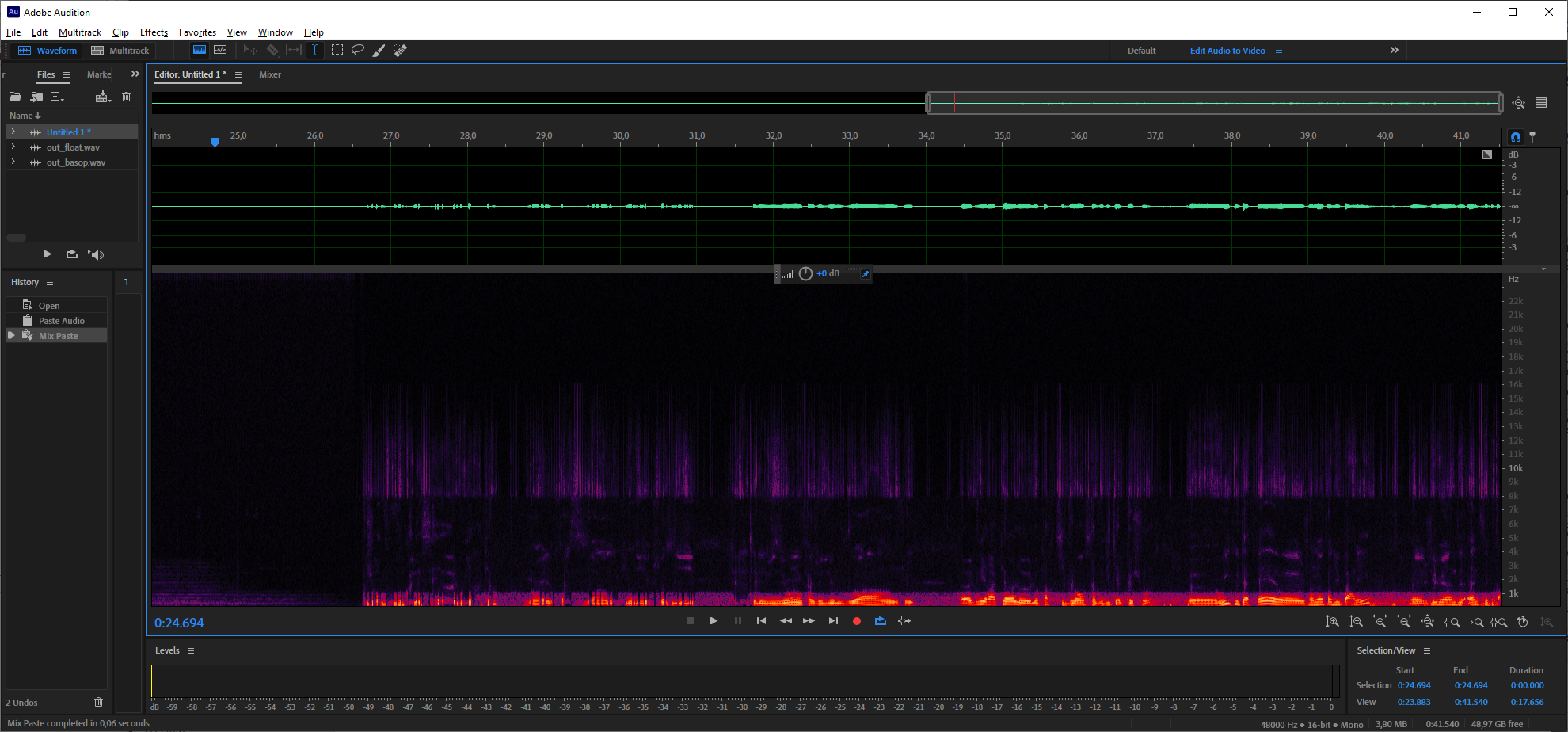Select Paste Audio history state
Screen dimensions: 1568x732
pos(61,321)
